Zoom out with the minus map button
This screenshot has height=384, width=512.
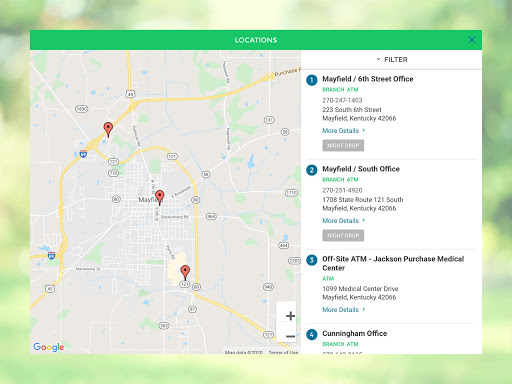290,336
